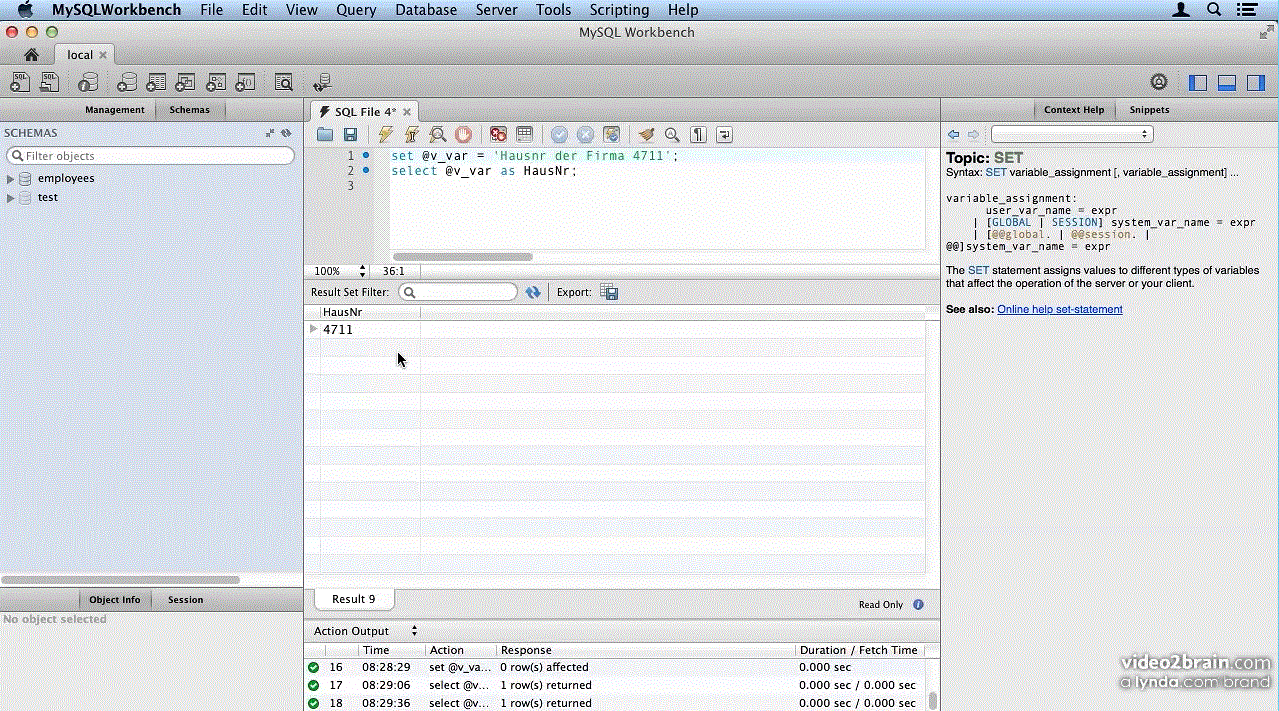Open the object inspector icon

click(x=88, y=83)
